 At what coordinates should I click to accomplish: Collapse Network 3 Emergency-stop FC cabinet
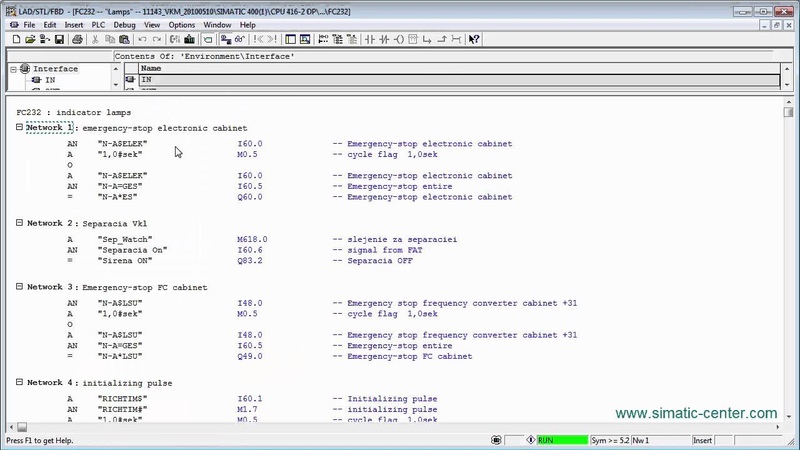[19, 287]
